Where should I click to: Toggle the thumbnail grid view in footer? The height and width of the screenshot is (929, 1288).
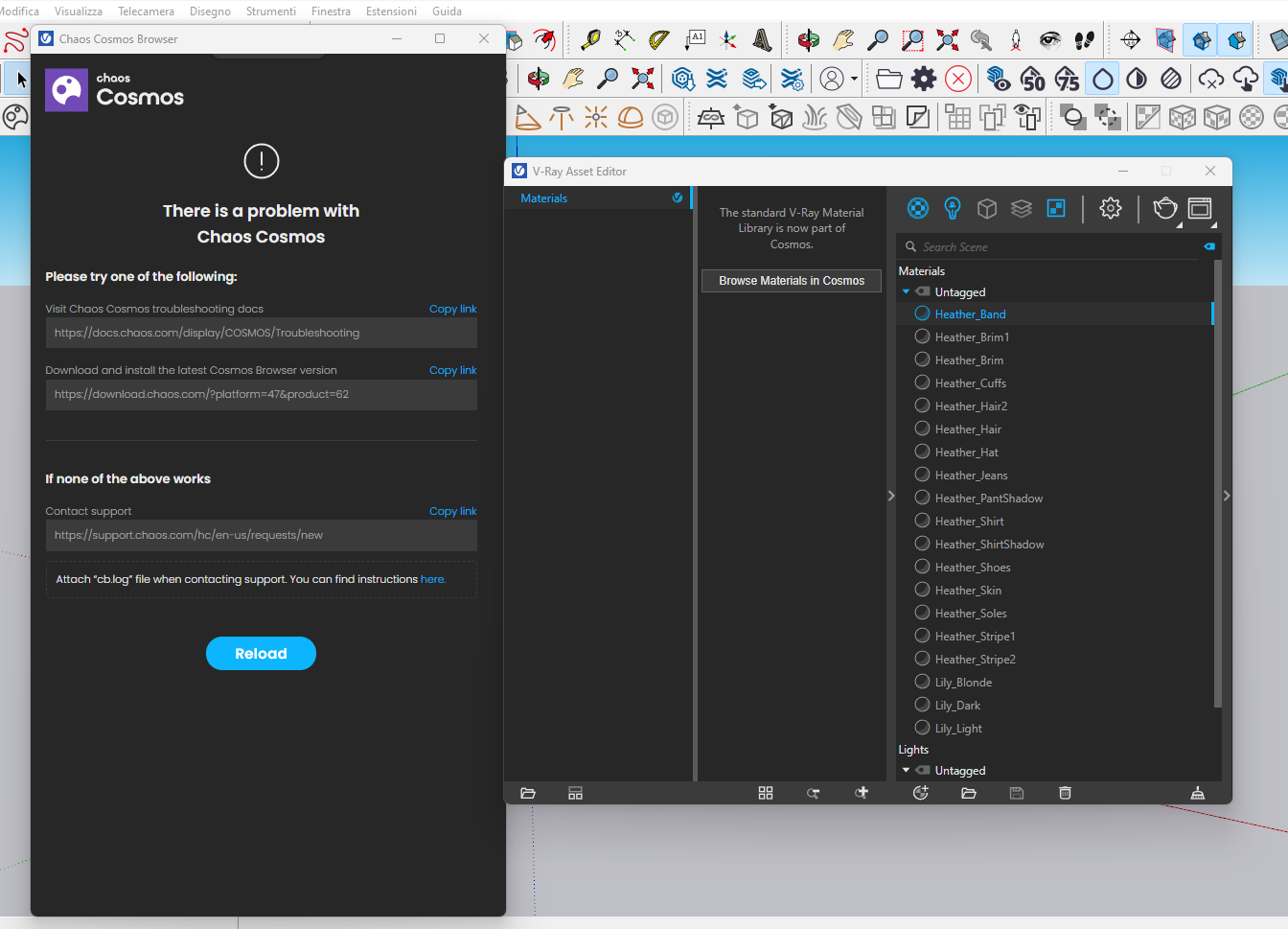[x=766, y=793]
